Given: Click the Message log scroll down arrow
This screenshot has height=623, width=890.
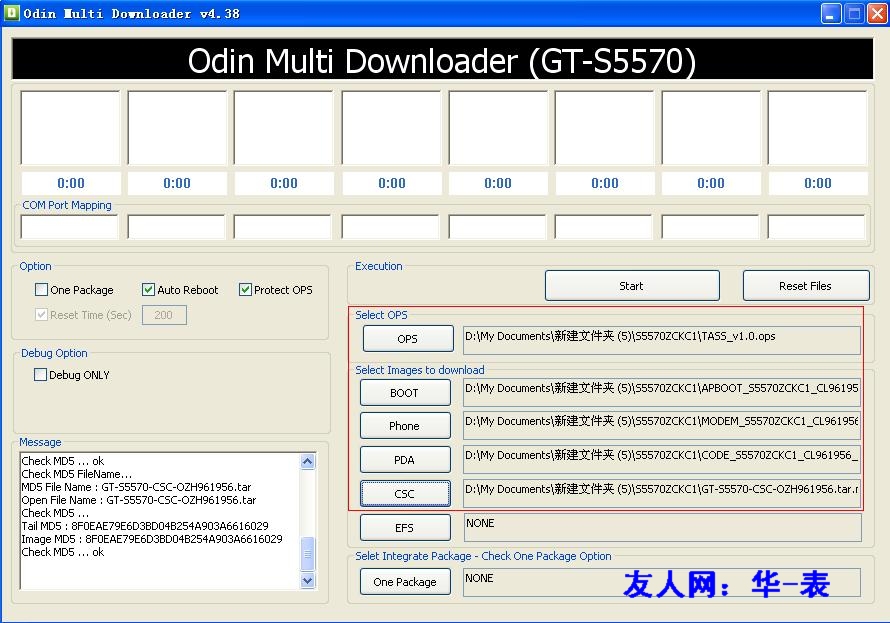Looking at the screenshot, I should (308, 580).
